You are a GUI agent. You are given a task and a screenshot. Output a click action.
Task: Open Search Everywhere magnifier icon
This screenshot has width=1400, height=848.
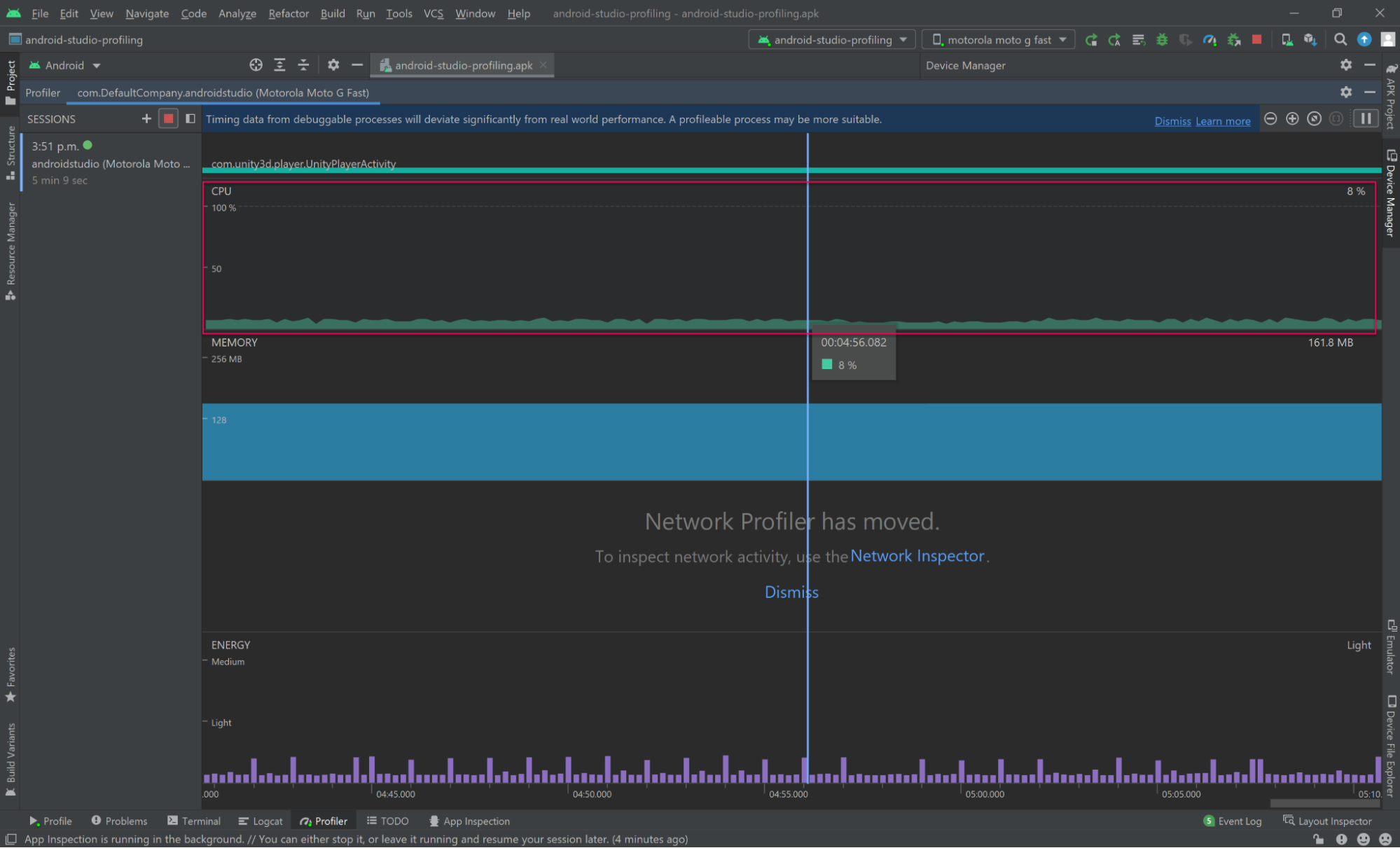coord(1340,40)
